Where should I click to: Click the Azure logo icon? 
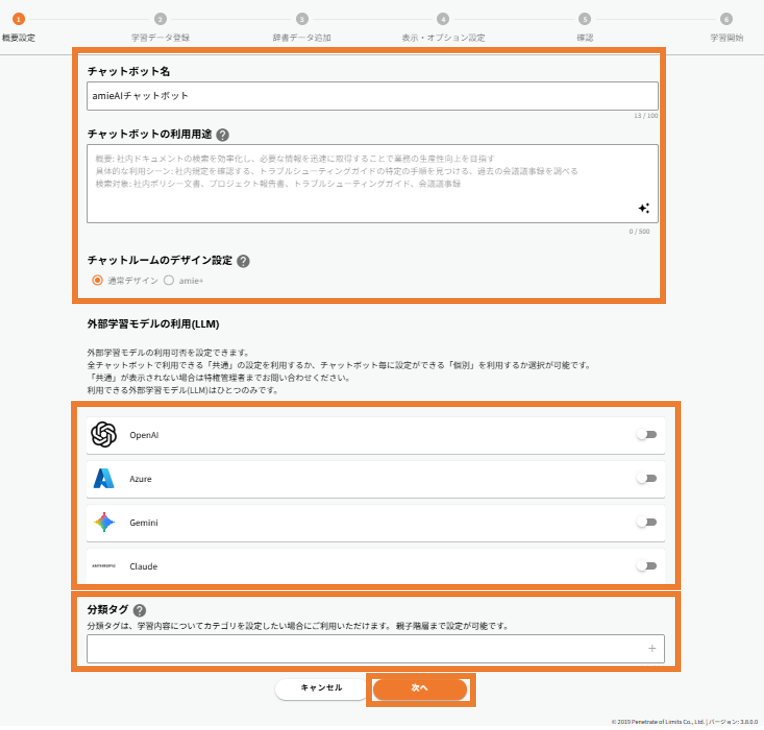104,479
